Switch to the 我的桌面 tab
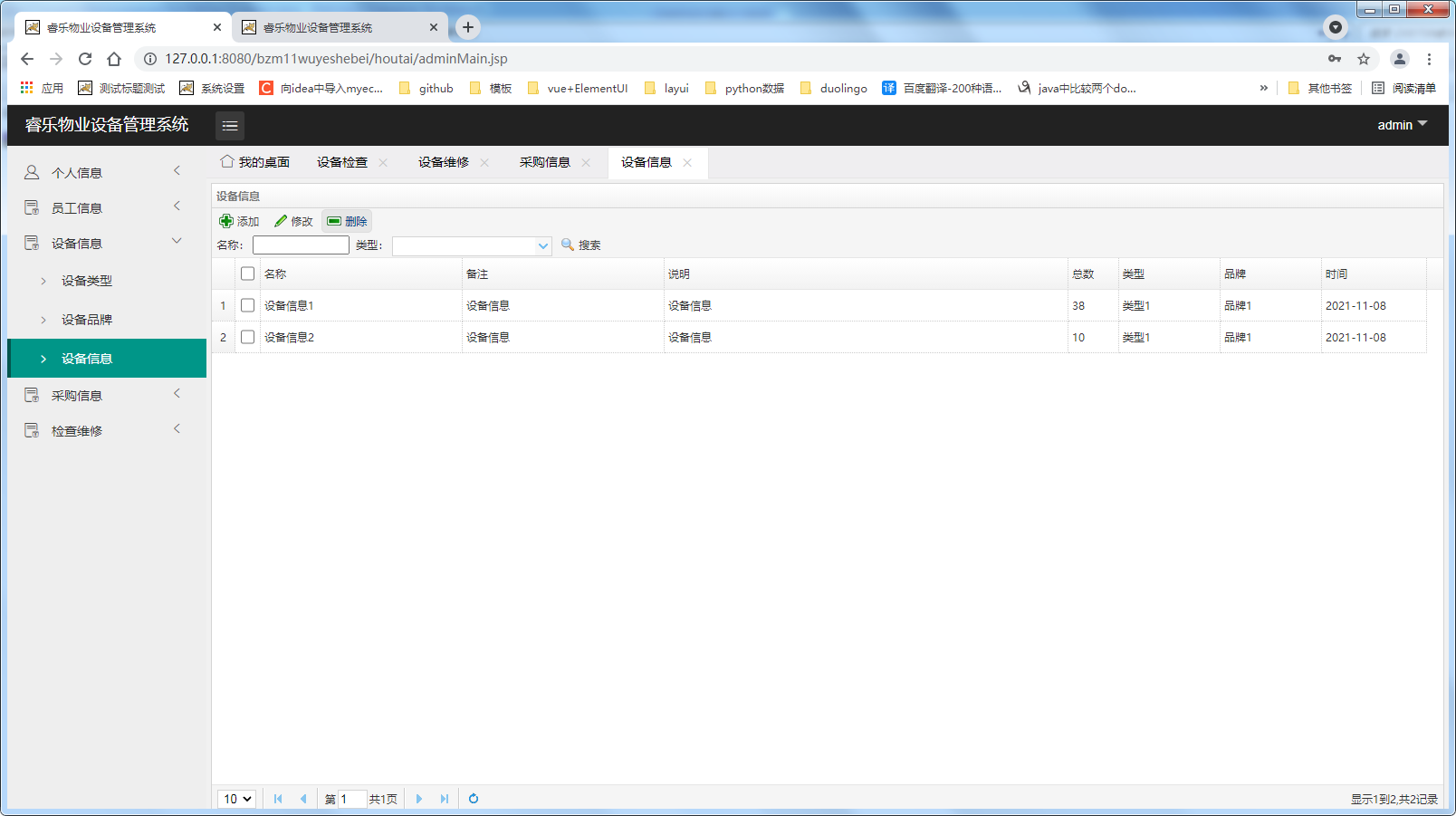This screenshot has height=816, width=1456. pyautogui.click(x=255, y=162)
